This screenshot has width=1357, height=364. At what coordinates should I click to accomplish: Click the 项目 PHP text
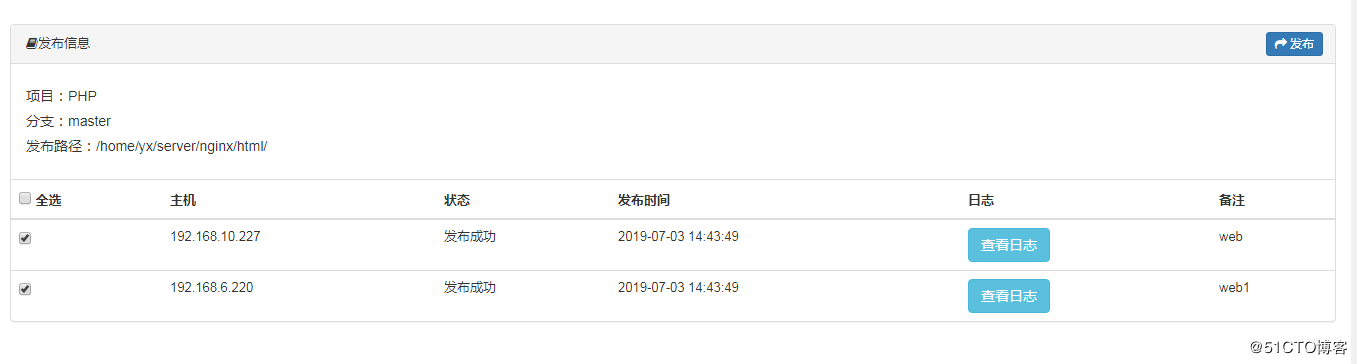[61, 96]
